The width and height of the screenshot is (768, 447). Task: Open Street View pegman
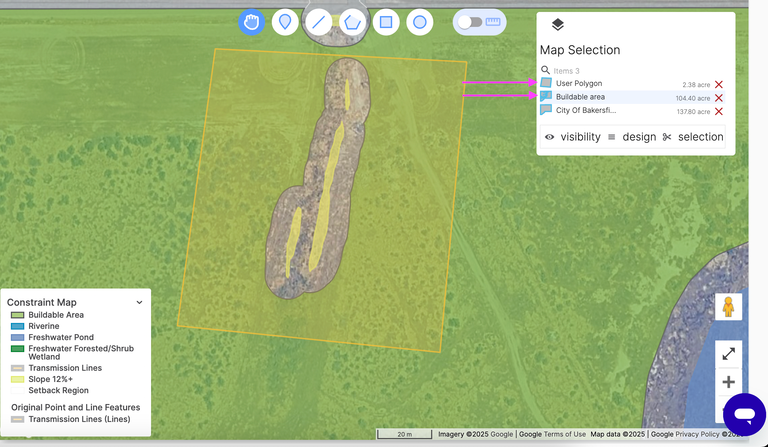click(728, 307)
